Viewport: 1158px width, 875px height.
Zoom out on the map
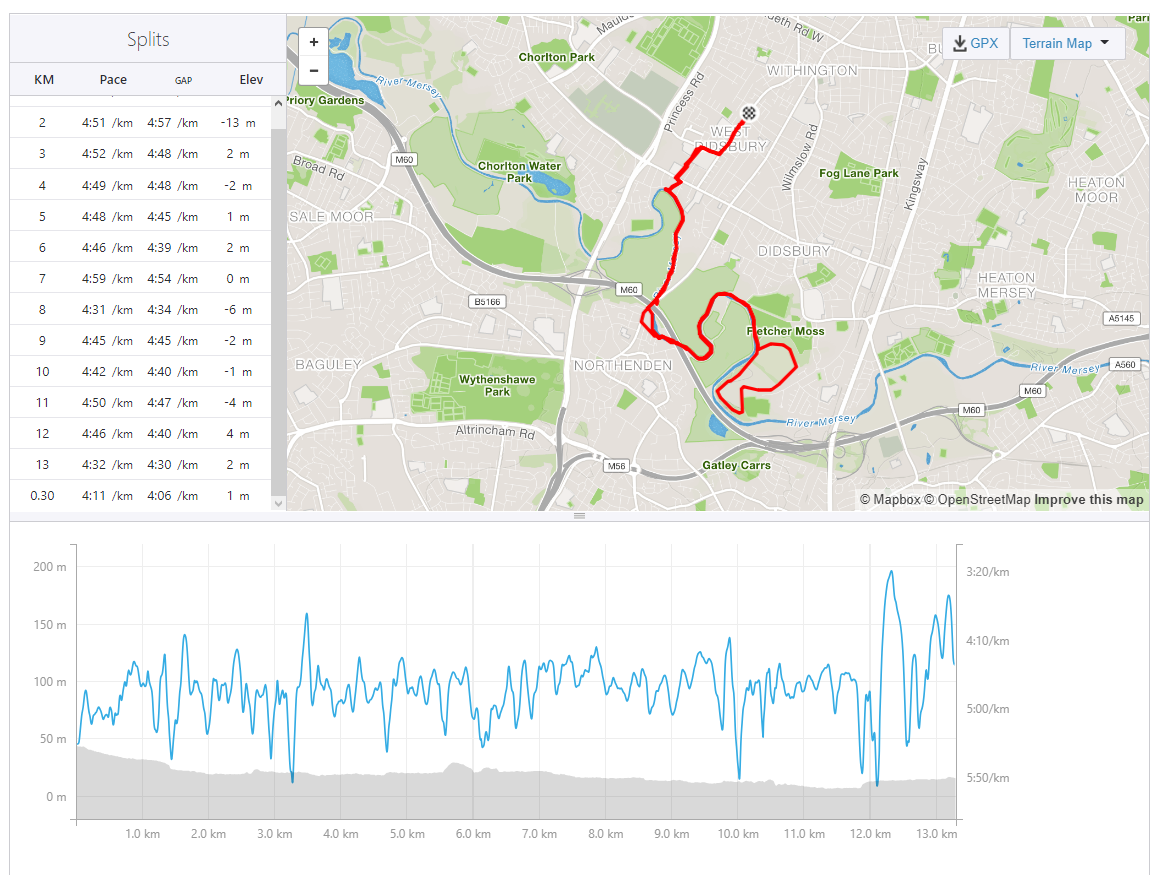[314, 70]
